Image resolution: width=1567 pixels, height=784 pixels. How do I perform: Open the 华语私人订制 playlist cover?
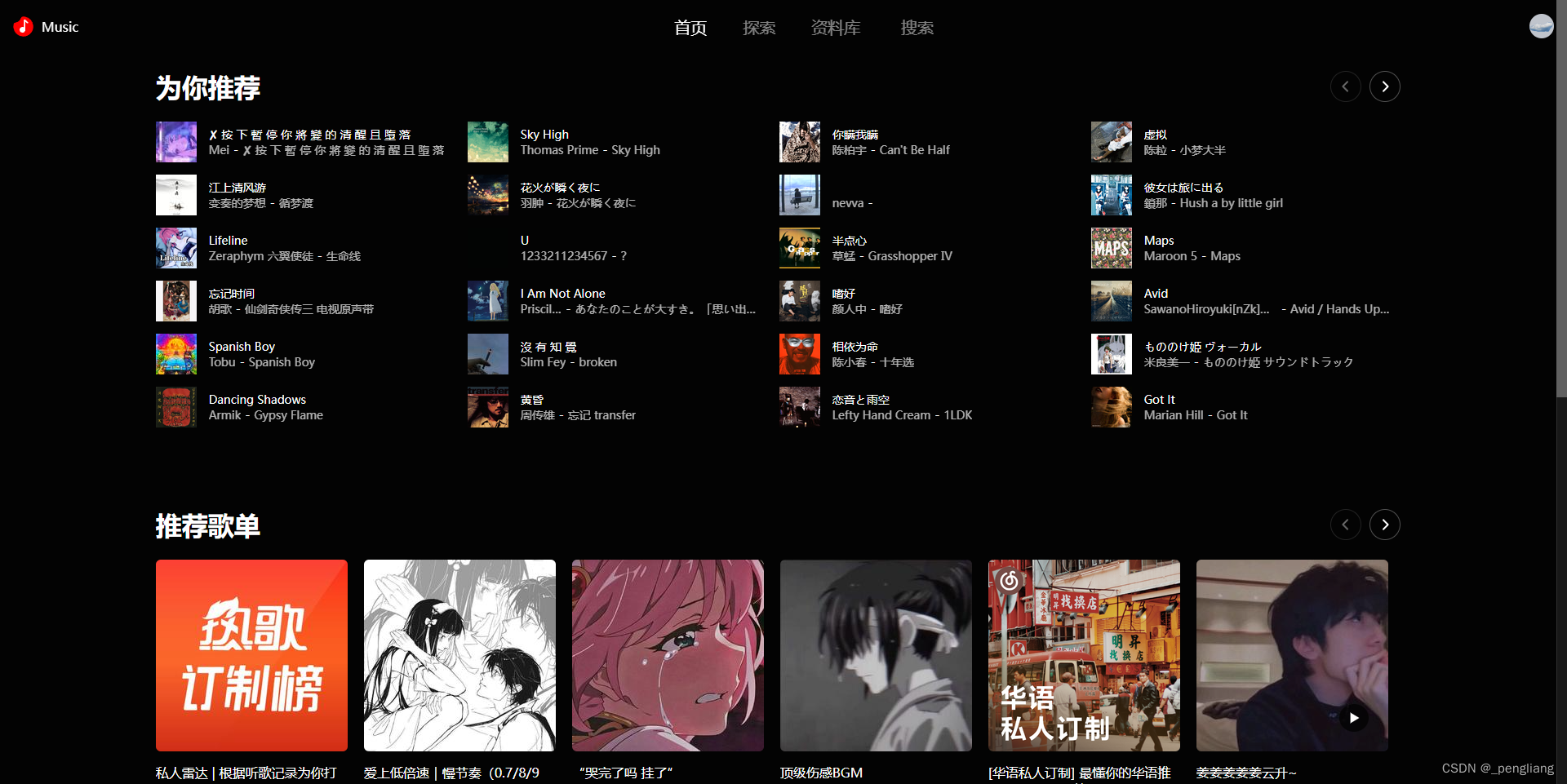coord(1084,655)
